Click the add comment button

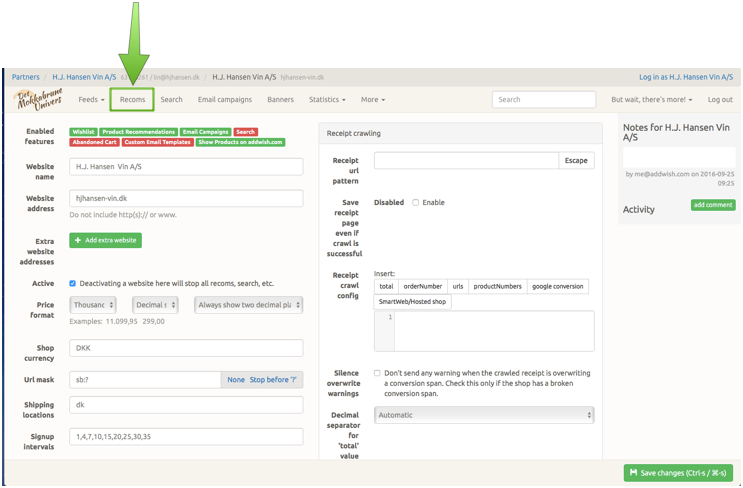click(713, 205)
